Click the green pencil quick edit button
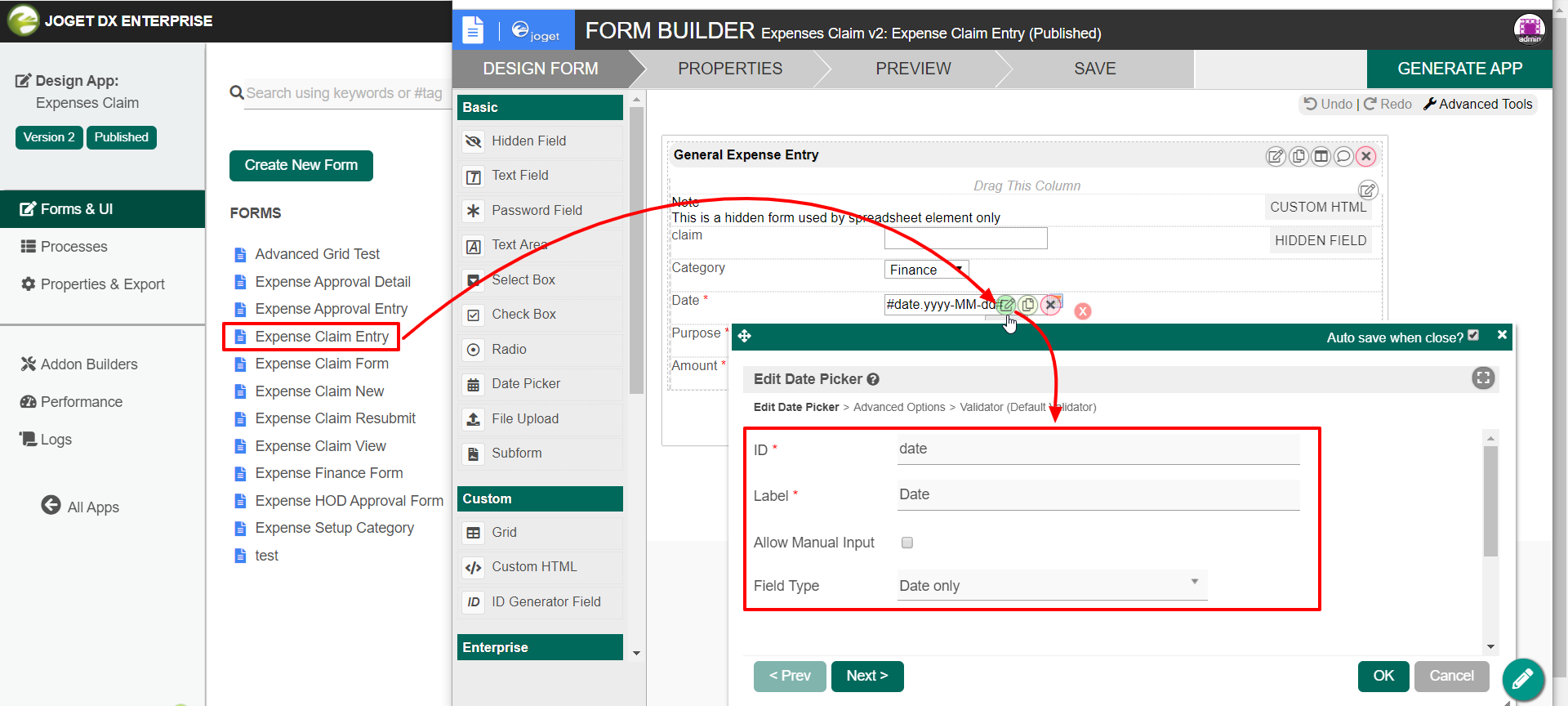This screenshot has height=706, width=1568. pos(1522,678)
